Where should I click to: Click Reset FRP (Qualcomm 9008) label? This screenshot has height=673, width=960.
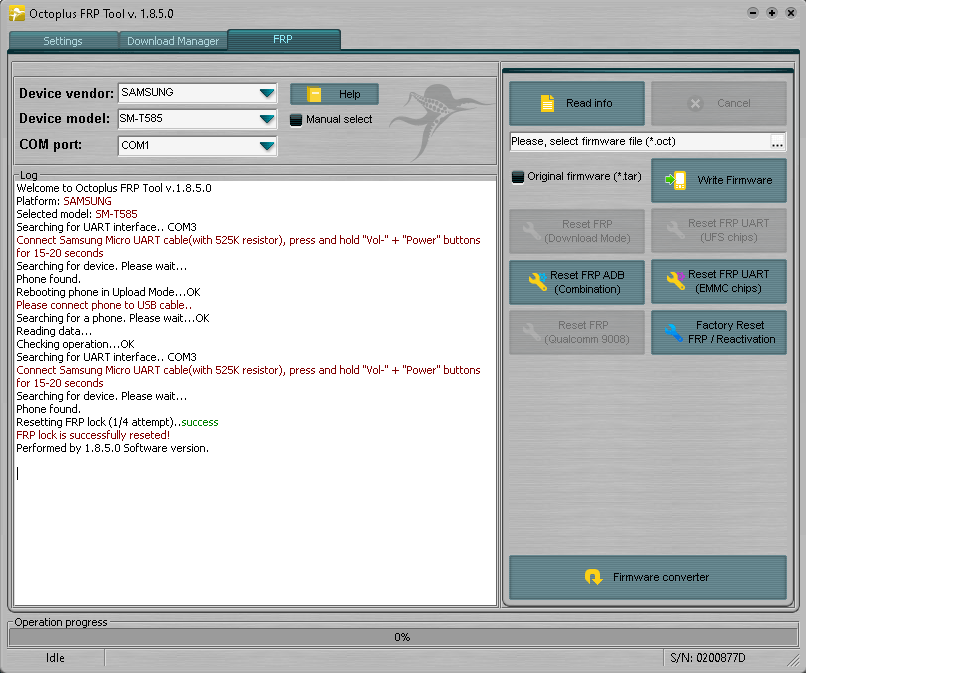click(x=587, y=333)
